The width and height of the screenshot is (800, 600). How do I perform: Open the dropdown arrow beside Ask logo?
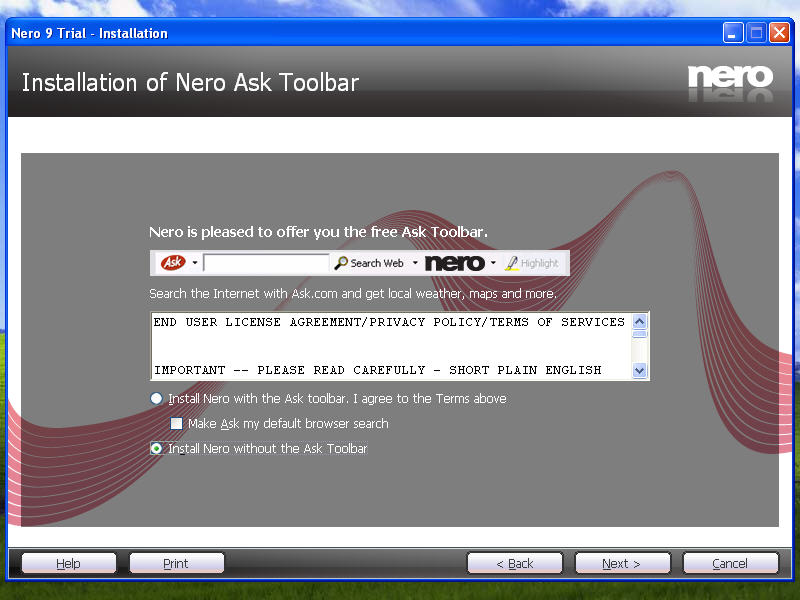coord(195,263)
